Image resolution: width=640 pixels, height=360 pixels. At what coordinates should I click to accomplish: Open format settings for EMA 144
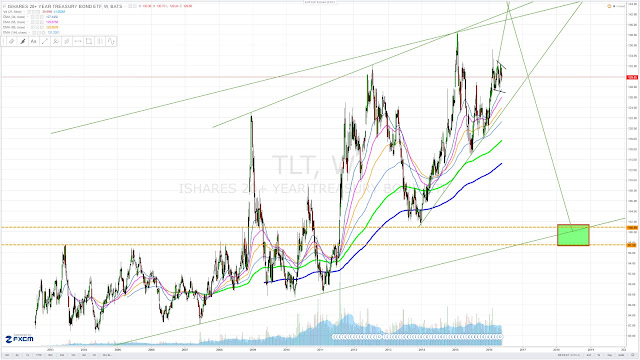(x=38, y=32)
